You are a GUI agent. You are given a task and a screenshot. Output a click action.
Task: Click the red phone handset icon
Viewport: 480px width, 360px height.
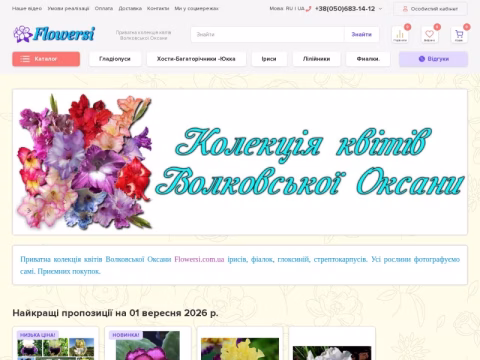[308, 9]
